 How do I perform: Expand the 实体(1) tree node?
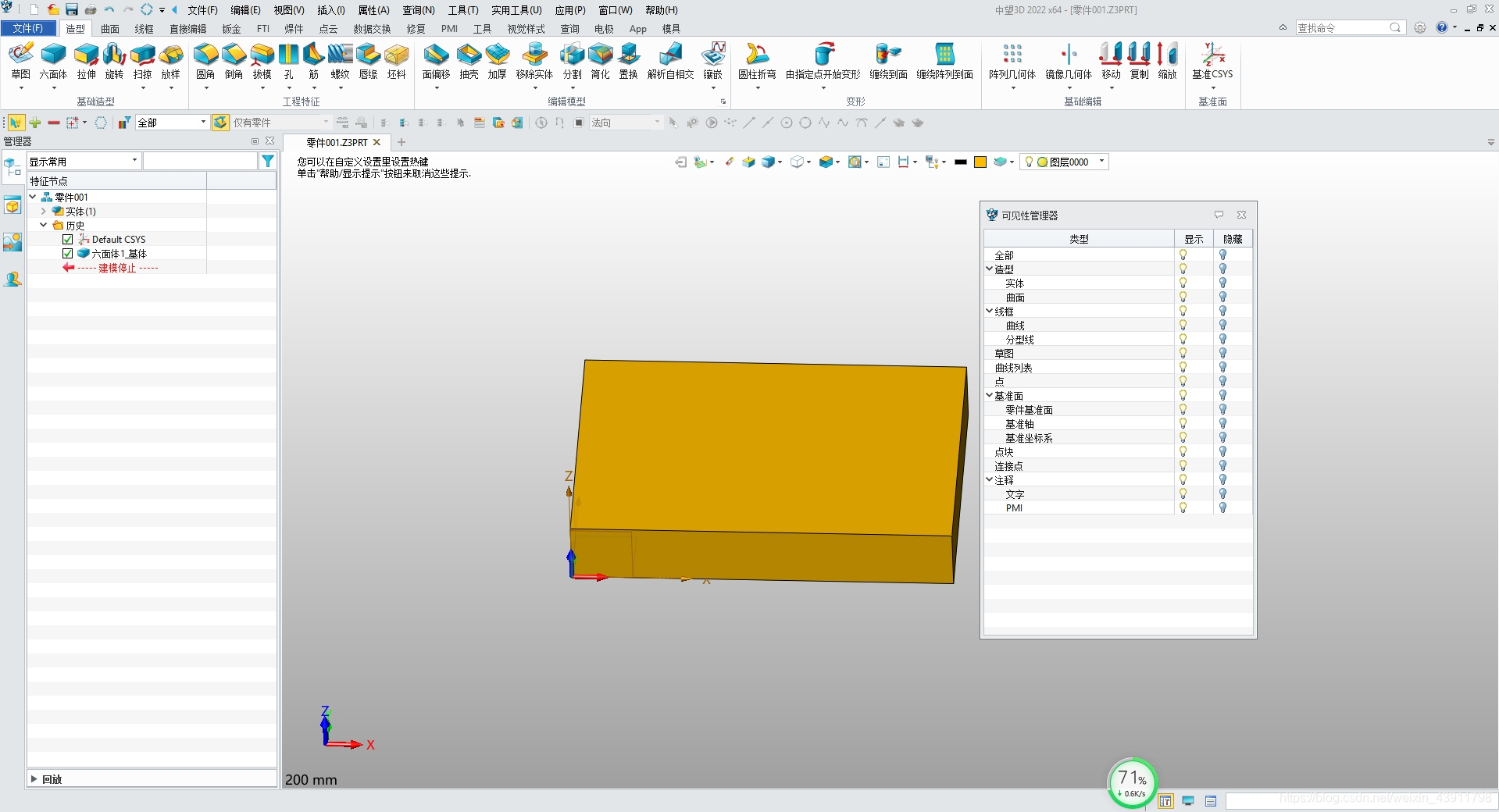(44, 211)
